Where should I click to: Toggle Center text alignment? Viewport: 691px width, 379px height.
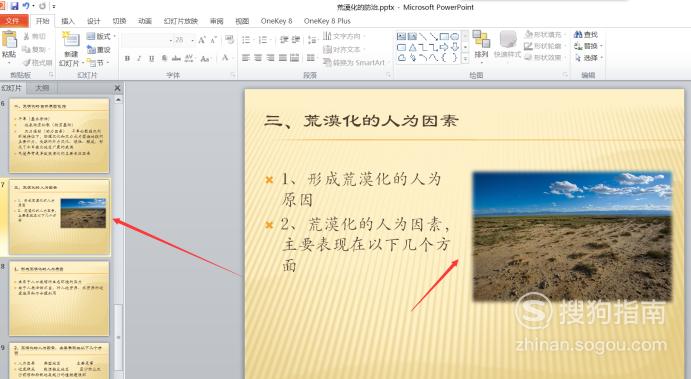pyautogui.click(x=258, y=58)
